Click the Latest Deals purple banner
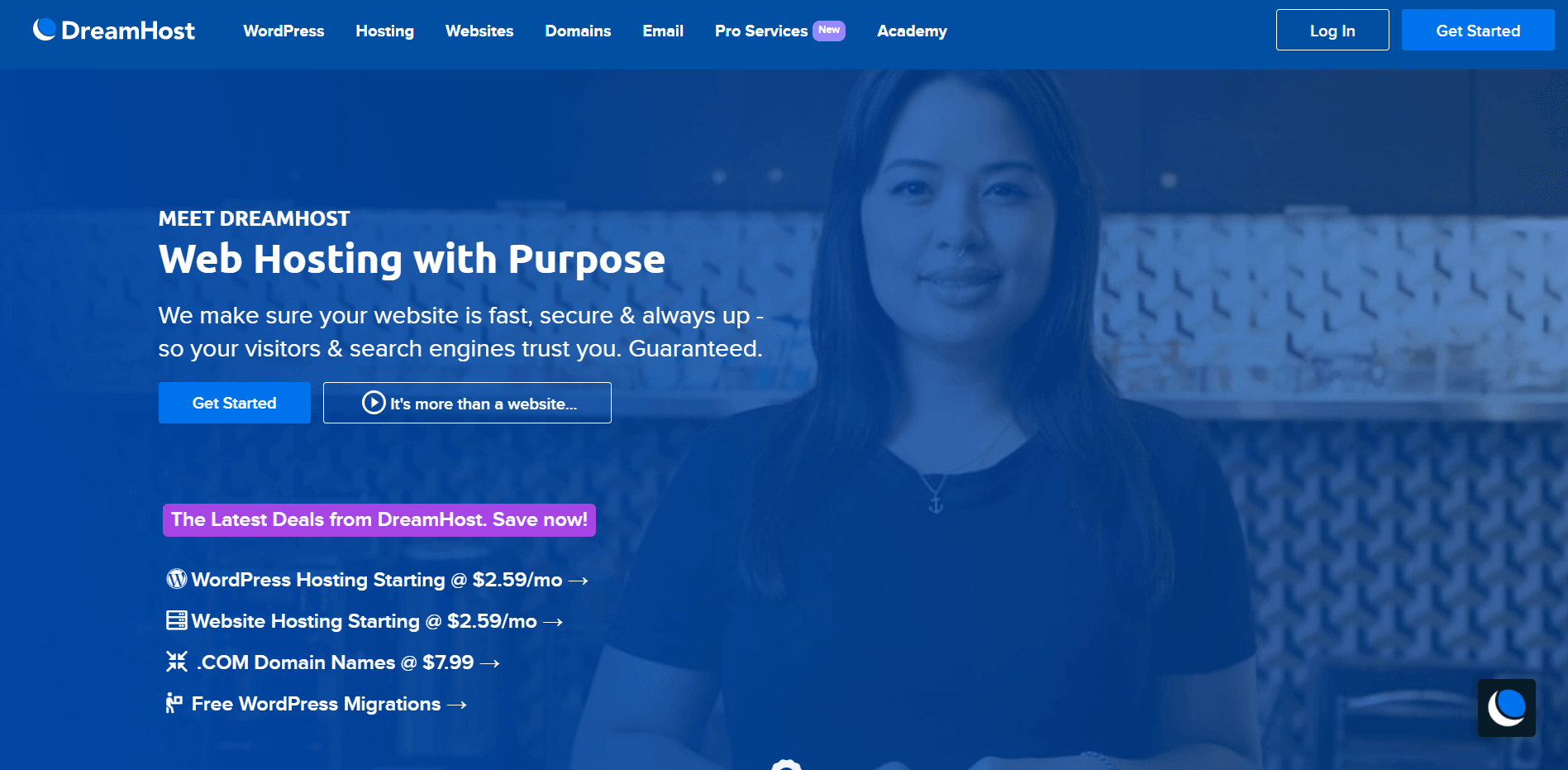The image size is (1568, 770). pos(379,520)
